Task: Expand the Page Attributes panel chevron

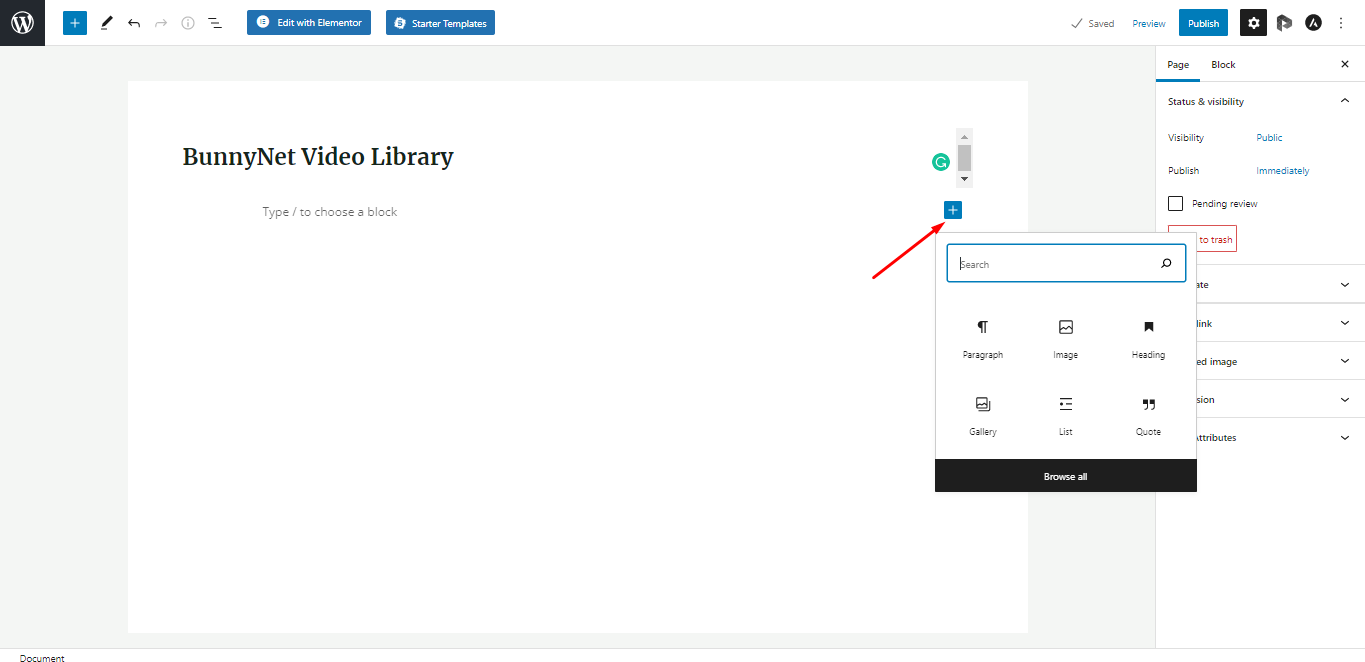Action: click(1344, 437)
